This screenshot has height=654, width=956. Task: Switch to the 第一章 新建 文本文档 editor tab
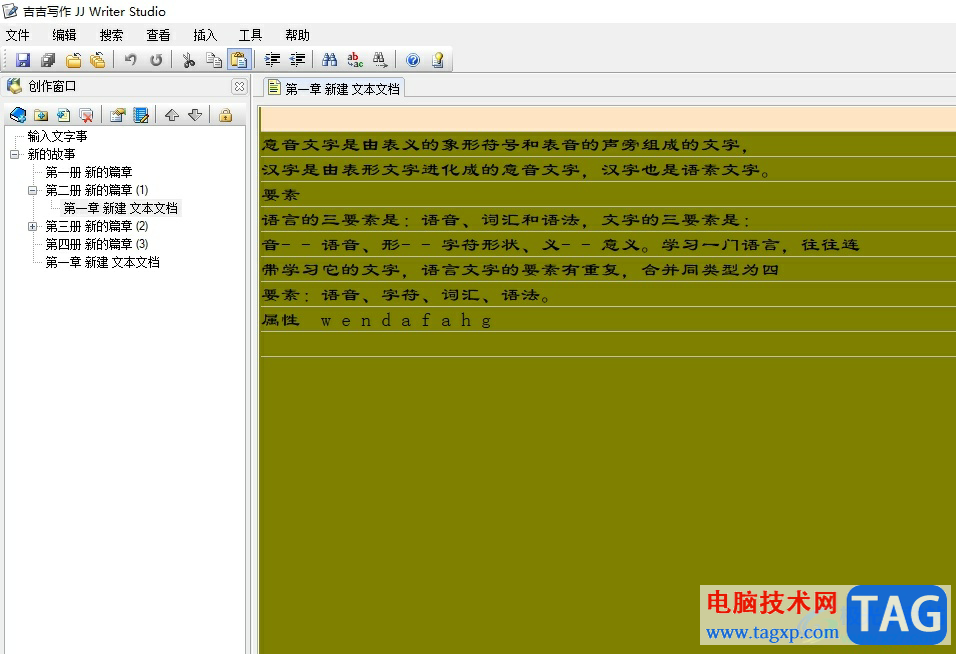[x=335, y=88]
